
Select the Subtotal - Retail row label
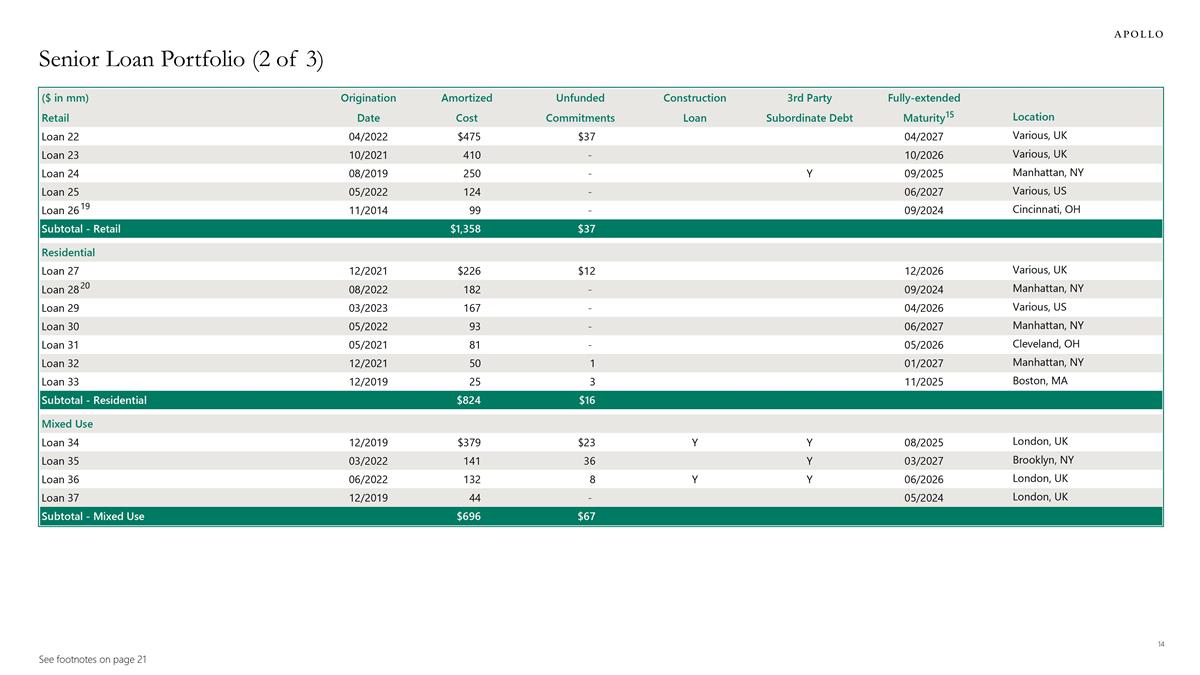pyautogui.click(x=80, y=229)
